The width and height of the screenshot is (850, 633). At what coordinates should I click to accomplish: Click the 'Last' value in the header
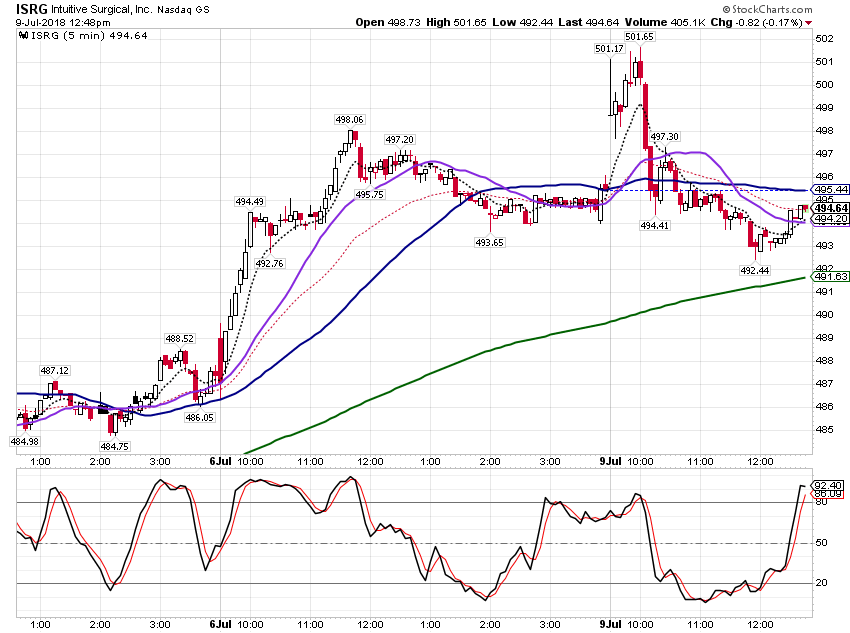pos(589,22)
